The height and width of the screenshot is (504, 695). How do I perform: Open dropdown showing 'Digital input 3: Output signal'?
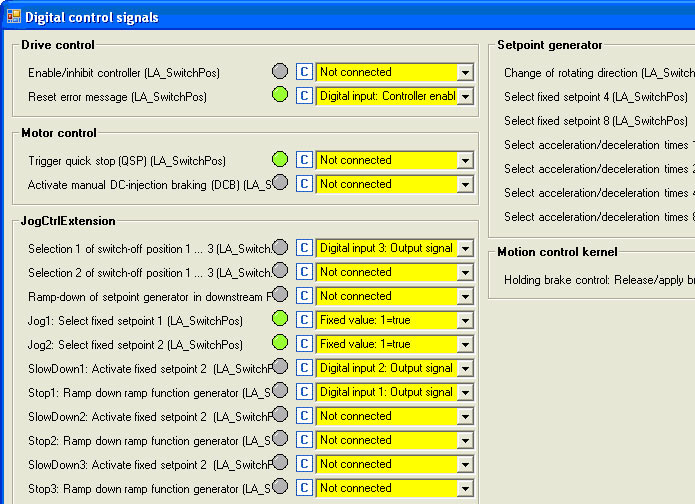tap(465, 248)
